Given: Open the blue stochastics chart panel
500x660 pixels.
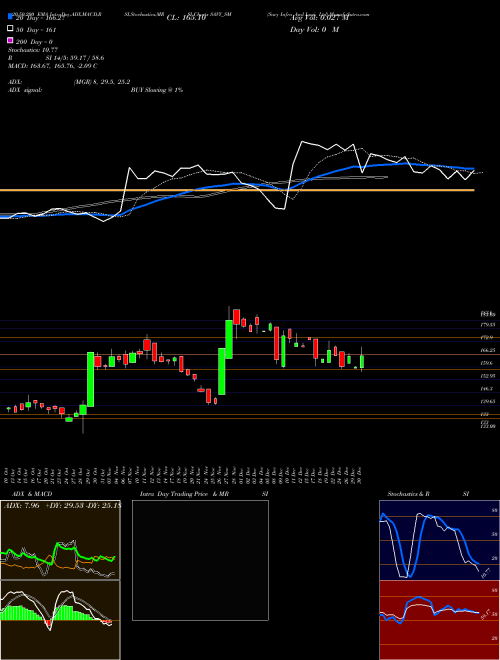Looking at the screenshot, I should click(x=439, y=540).
